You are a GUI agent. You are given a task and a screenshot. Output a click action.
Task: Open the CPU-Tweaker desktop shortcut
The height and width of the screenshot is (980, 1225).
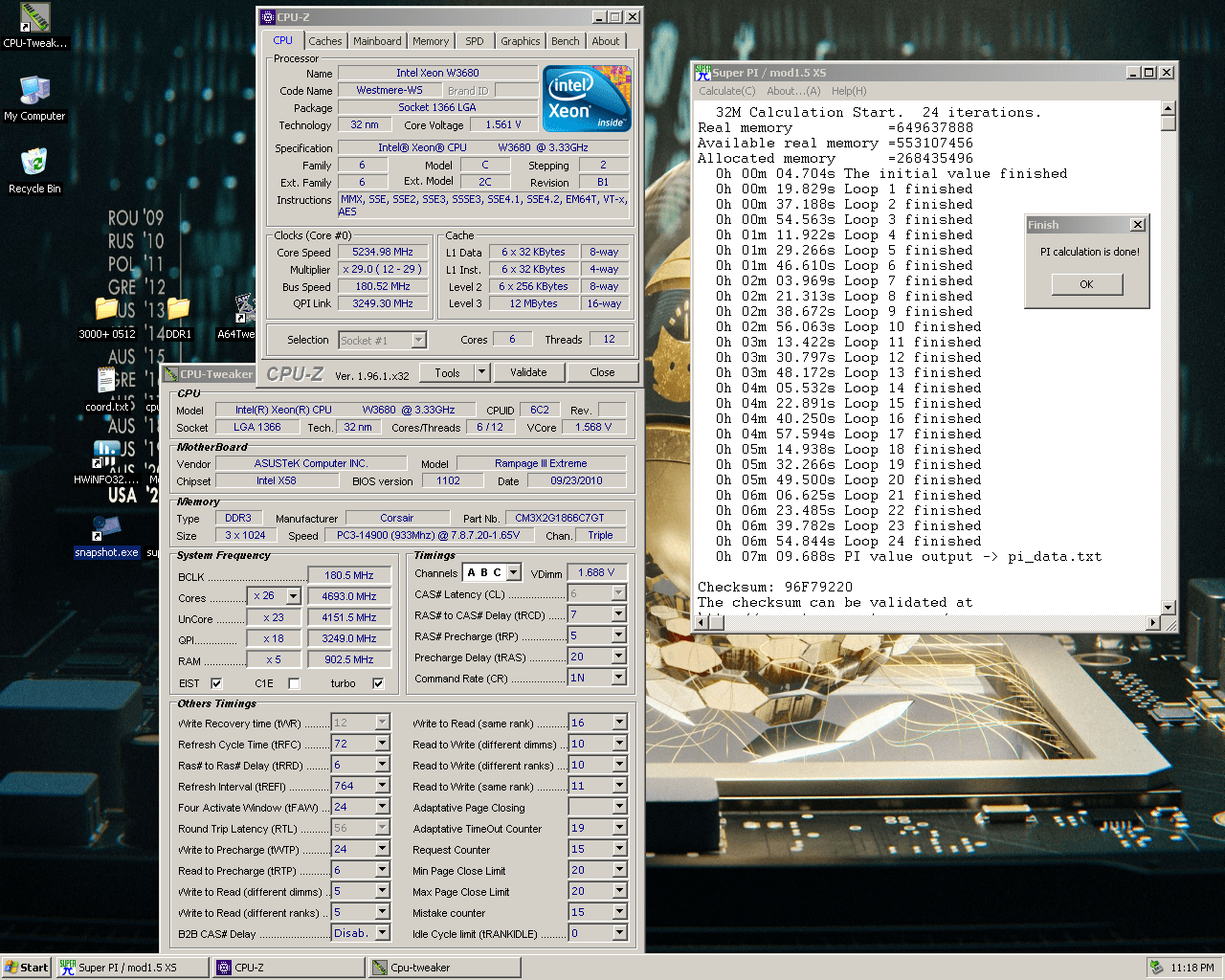pos(34,24)
